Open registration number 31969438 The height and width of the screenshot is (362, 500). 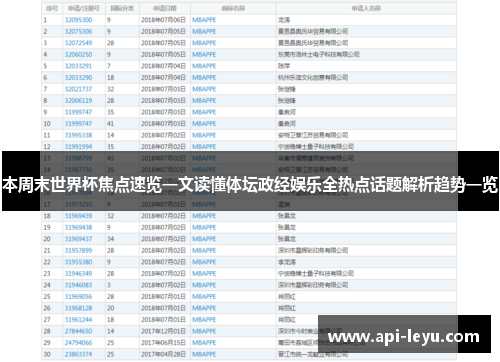coord(78,227)
